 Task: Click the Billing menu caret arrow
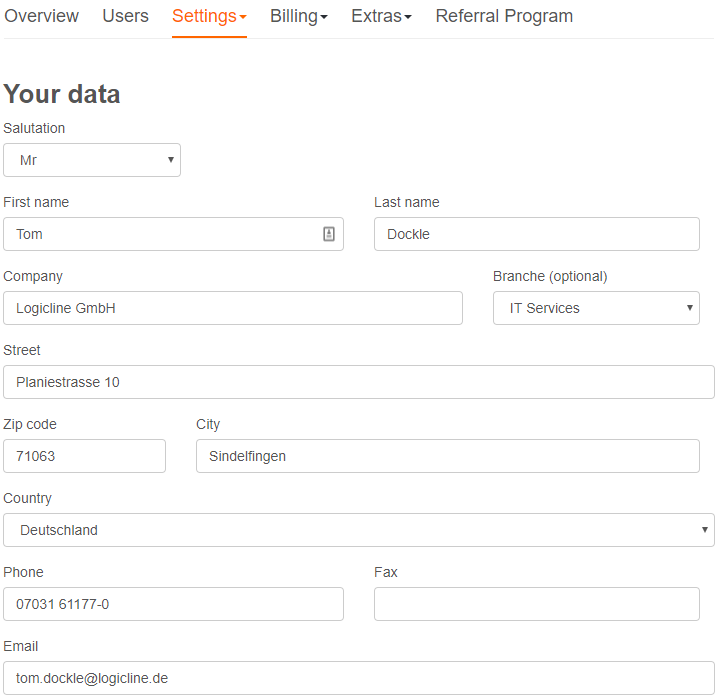pyautogui.click(x=324, y=17)
